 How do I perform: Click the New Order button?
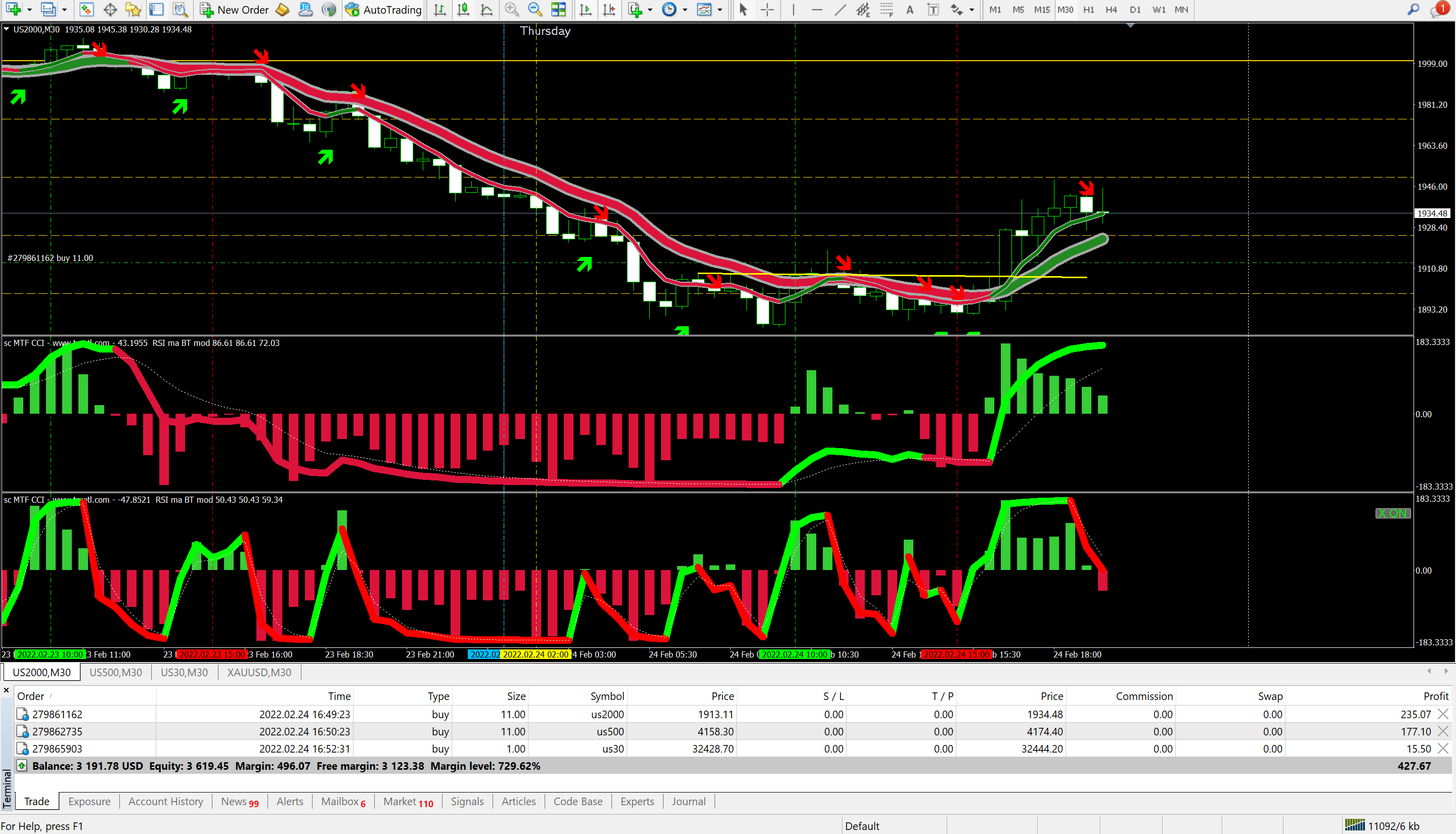(x=234, y=10)
